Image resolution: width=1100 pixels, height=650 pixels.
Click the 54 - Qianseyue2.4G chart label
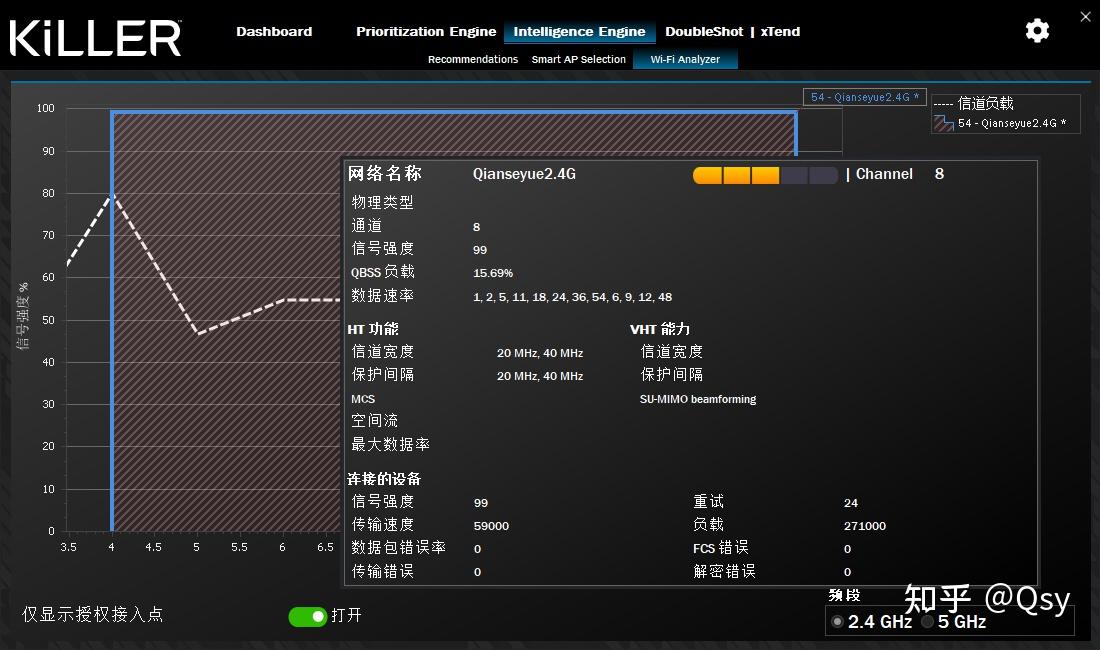pos(864,96)
